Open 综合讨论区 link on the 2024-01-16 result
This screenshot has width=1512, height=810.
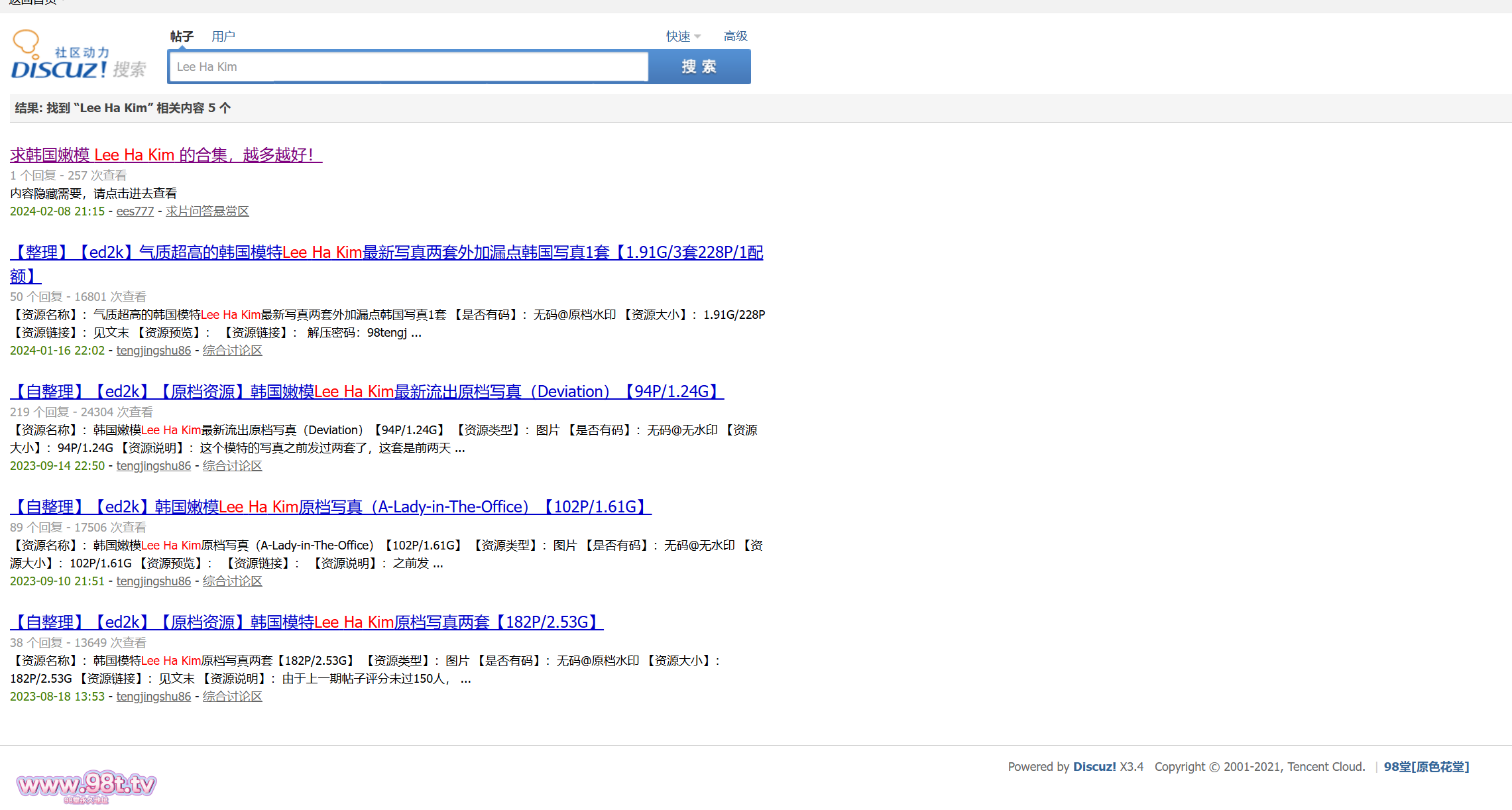(233, 350)
